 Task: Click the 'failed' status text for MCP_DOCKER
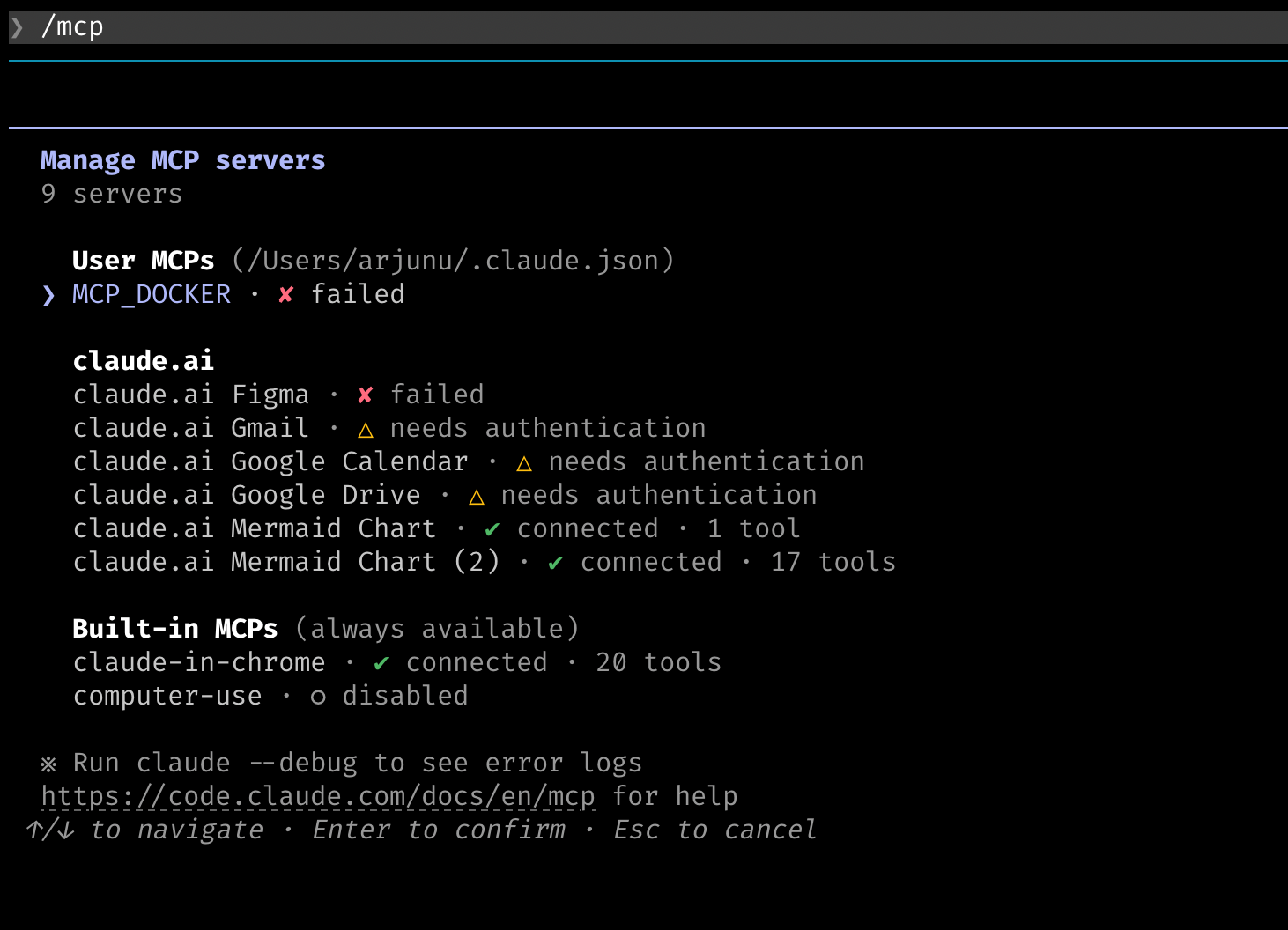(358, 294)
